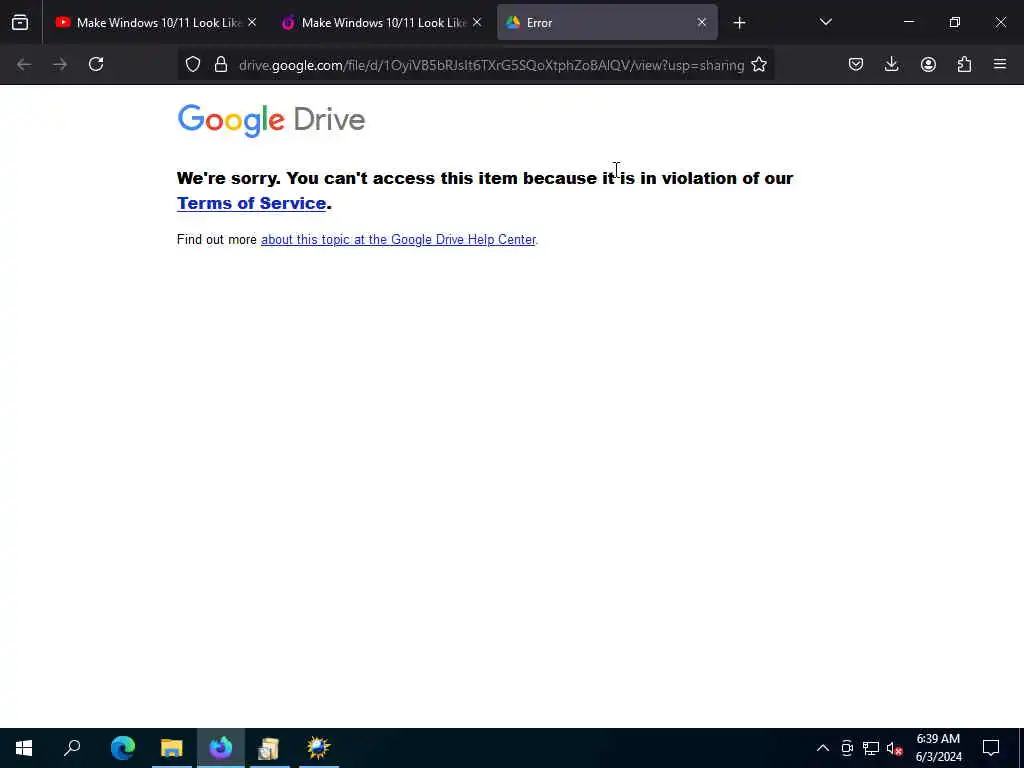Open the Extensions puzzle icon

[964, 64]
